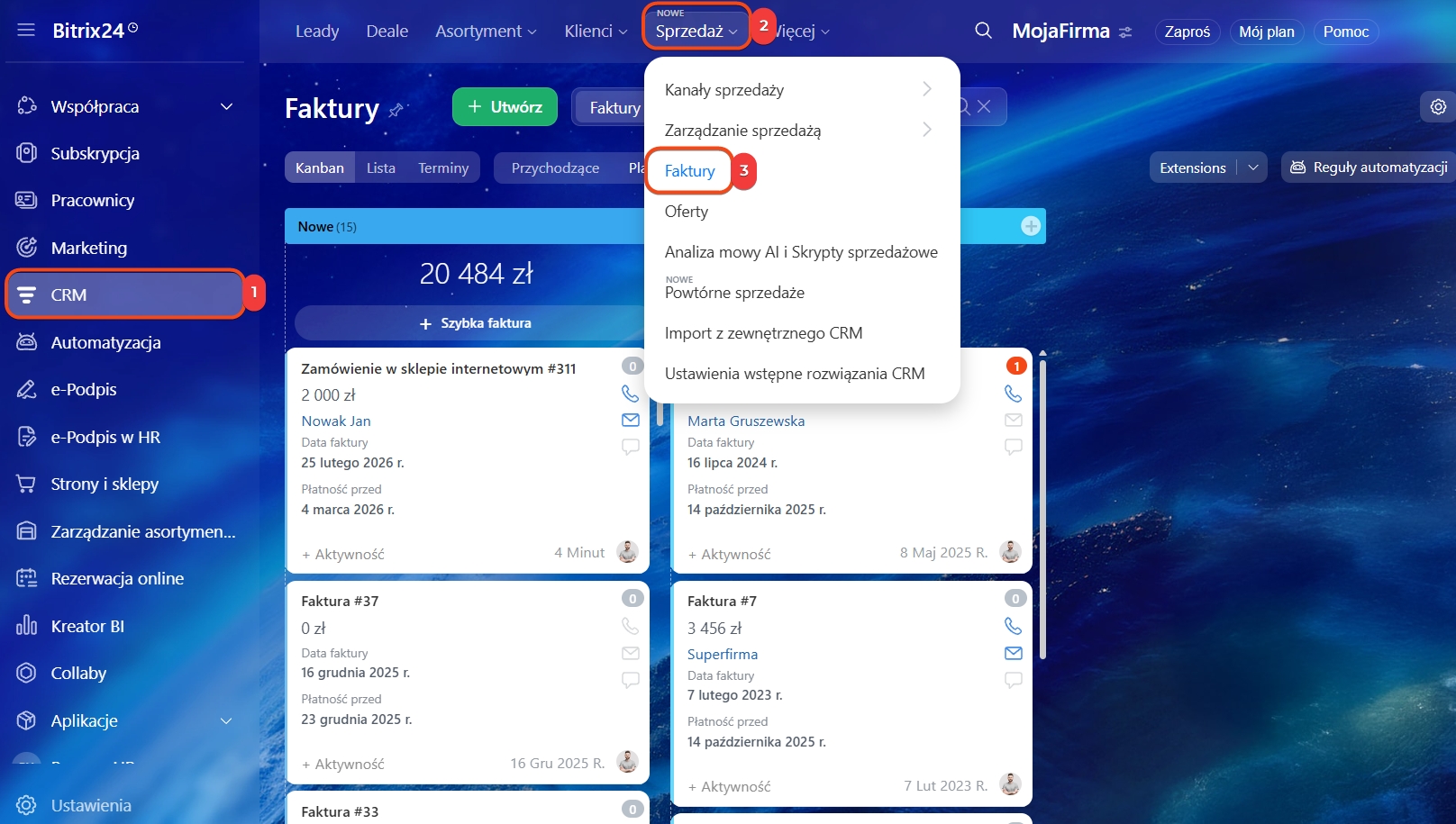The width and height of the screenshot is (1456, 824).
Task: Open the settings sliders icon beside MojaFirma
Action: [x=1125, y=32]
